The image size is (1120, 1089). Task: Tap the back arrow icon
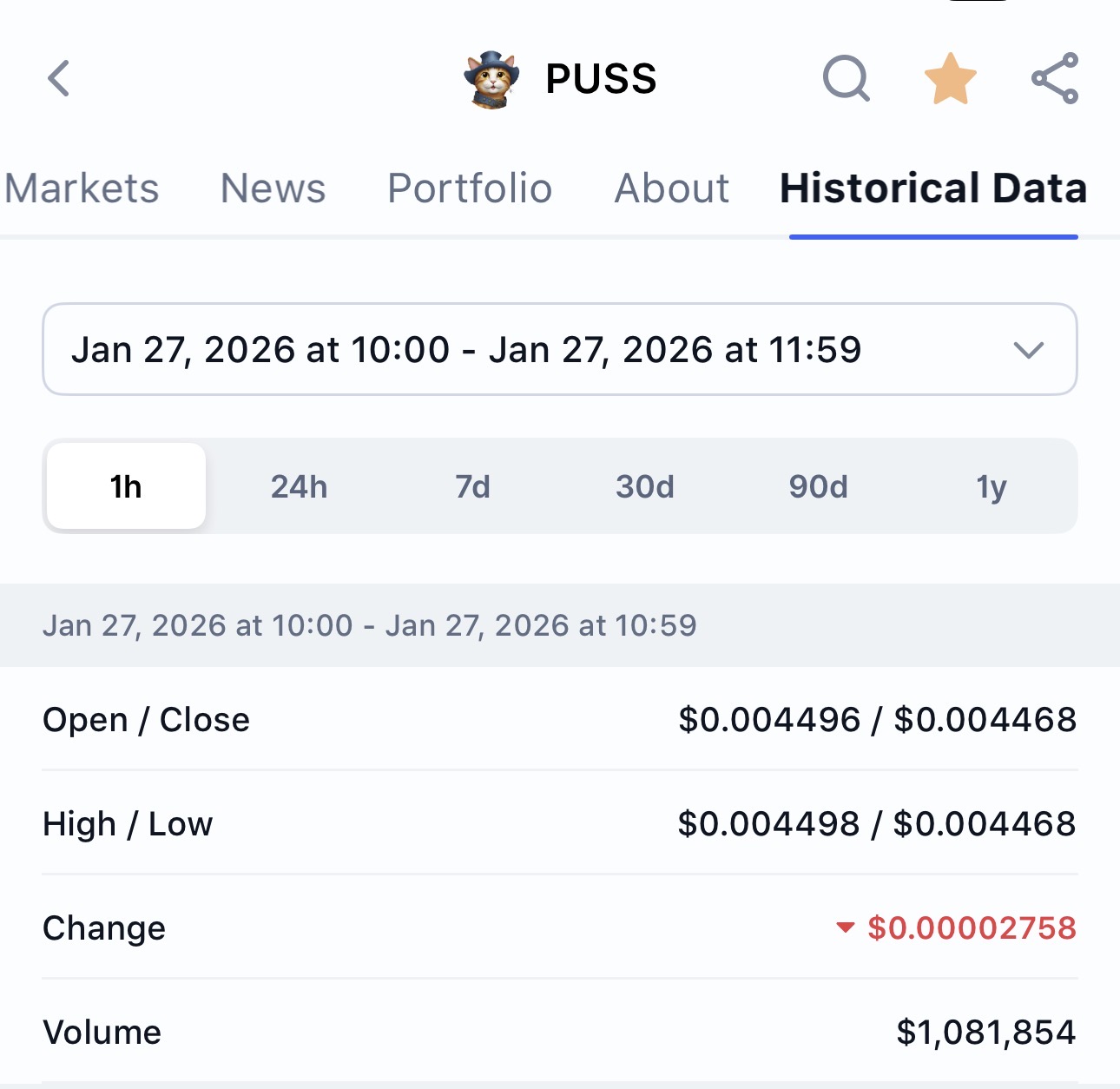(59, 78)
